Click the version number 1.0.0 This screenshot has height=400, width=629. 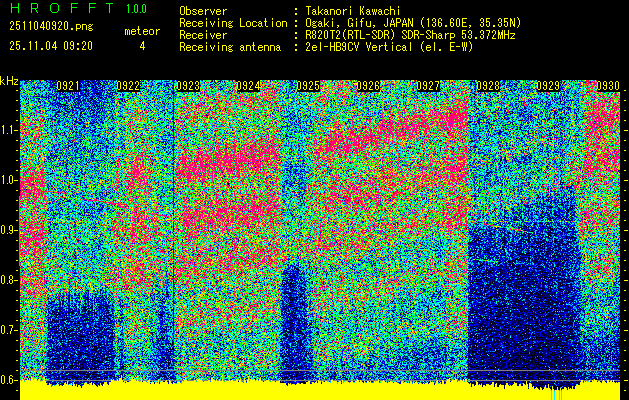click(136, 9)
